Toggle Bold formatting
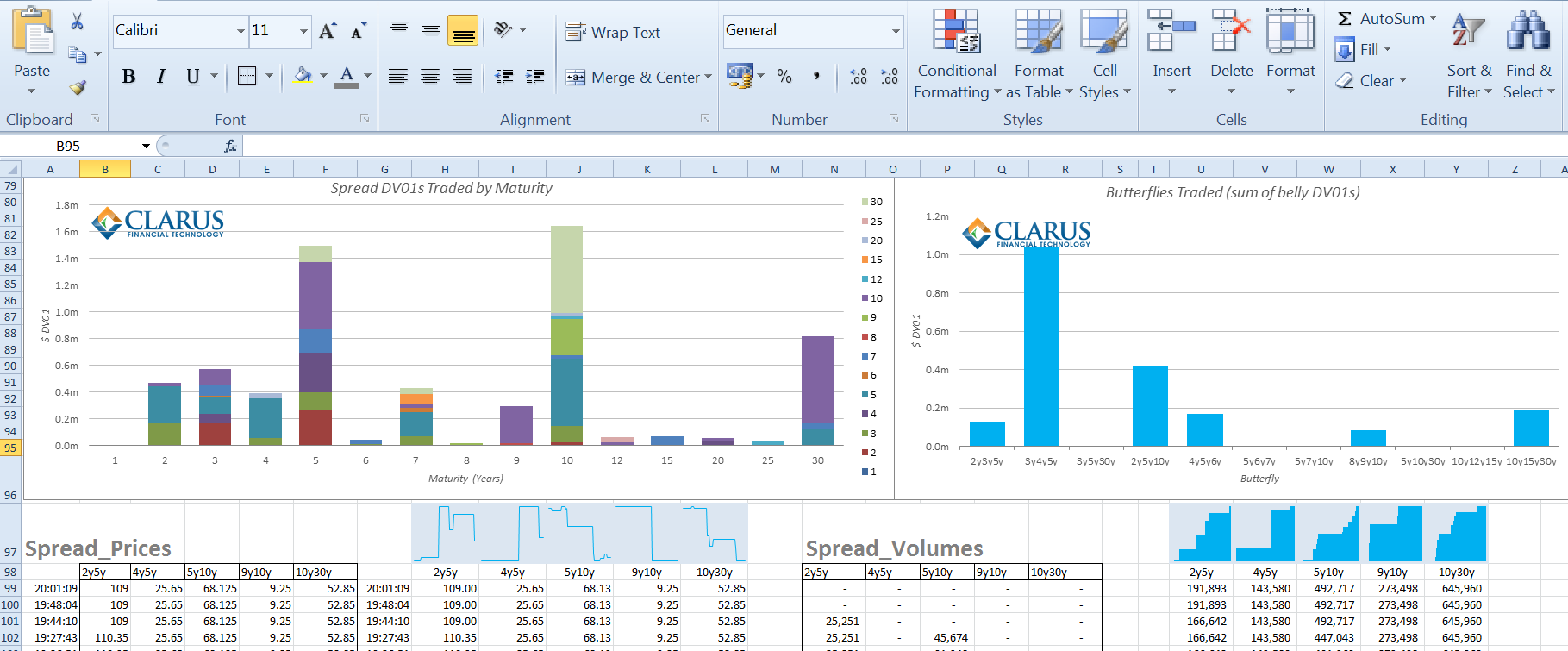 pos(128,76)
